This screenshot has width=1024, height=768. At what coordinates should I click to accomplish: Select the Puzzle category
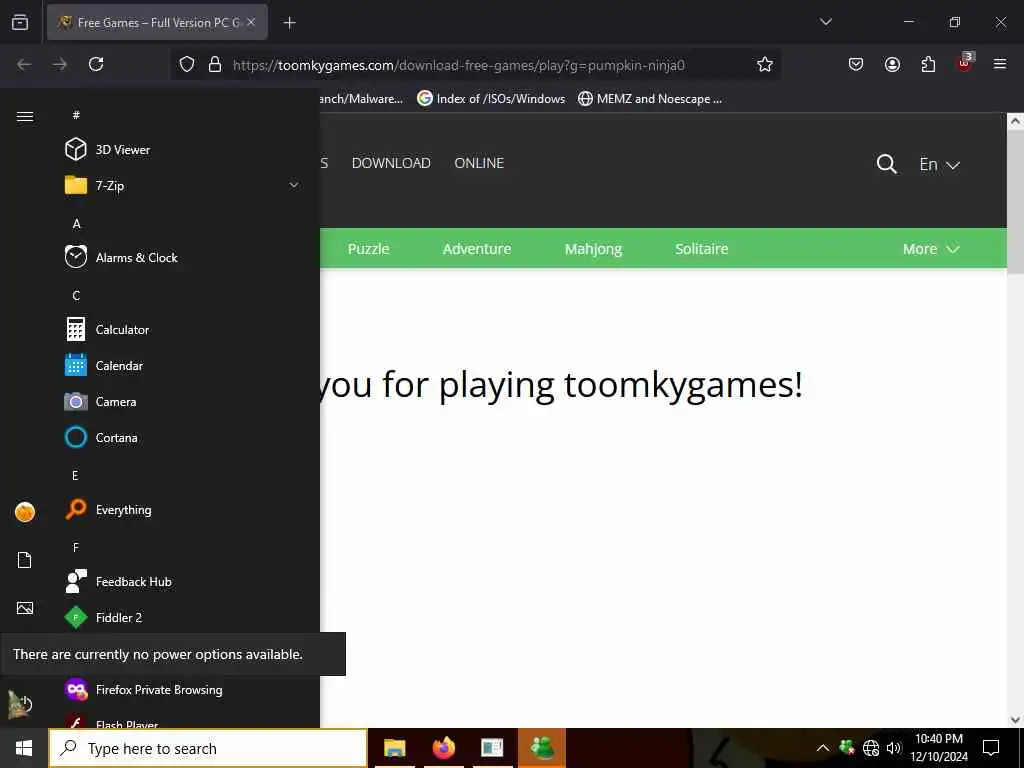(x=368, y=249)
